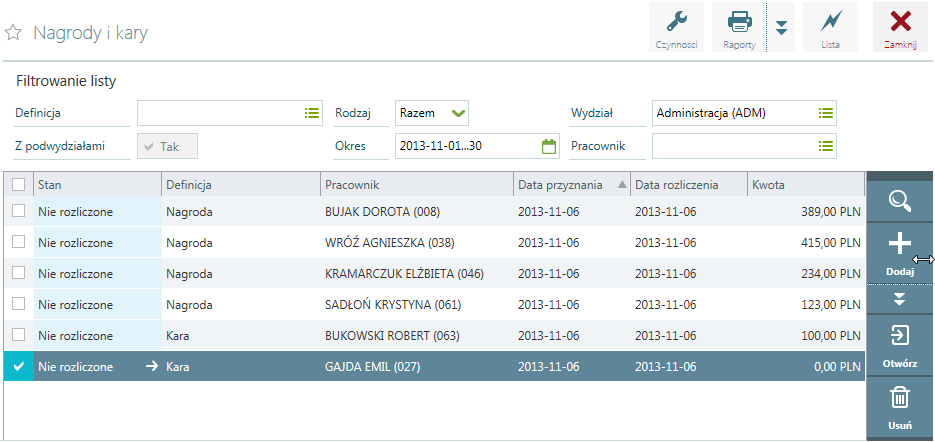Check the box for WRÓŻ AGNIESZKA row
This screenshot has width=935, height=442.
[18, 242]
